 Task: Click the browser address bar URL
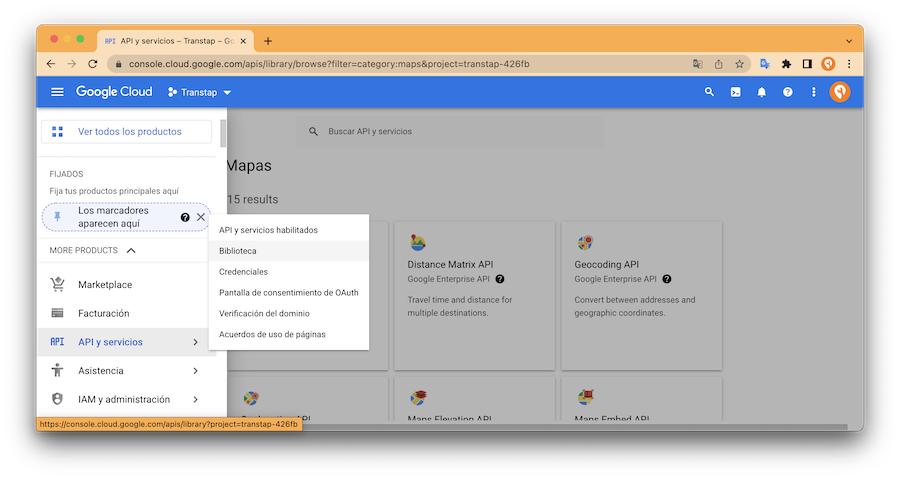pyautogui.click(x=329, y=64)
